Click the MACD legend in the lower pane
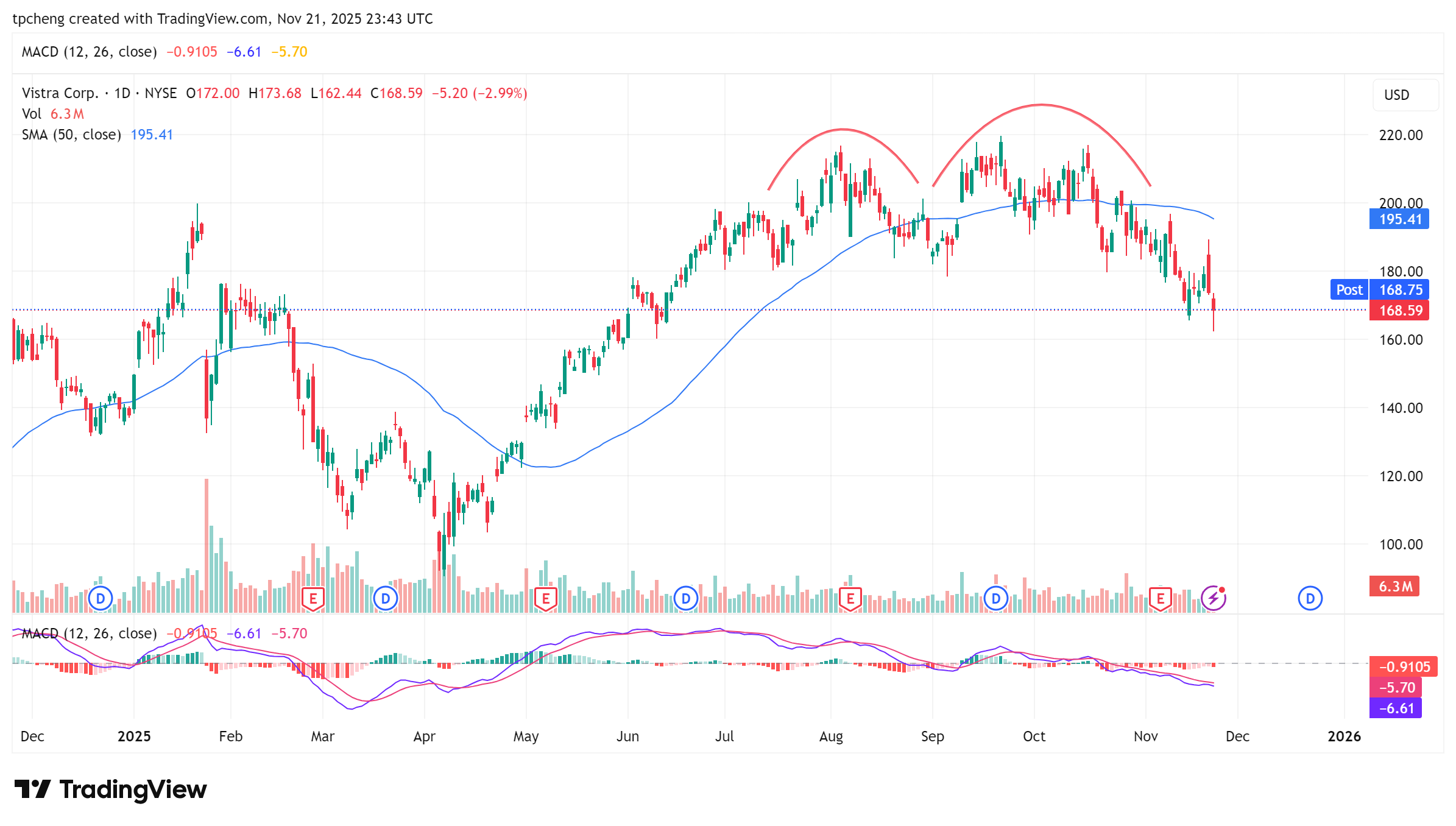This screenshot has width=1456, height=826. coord(89,634)
